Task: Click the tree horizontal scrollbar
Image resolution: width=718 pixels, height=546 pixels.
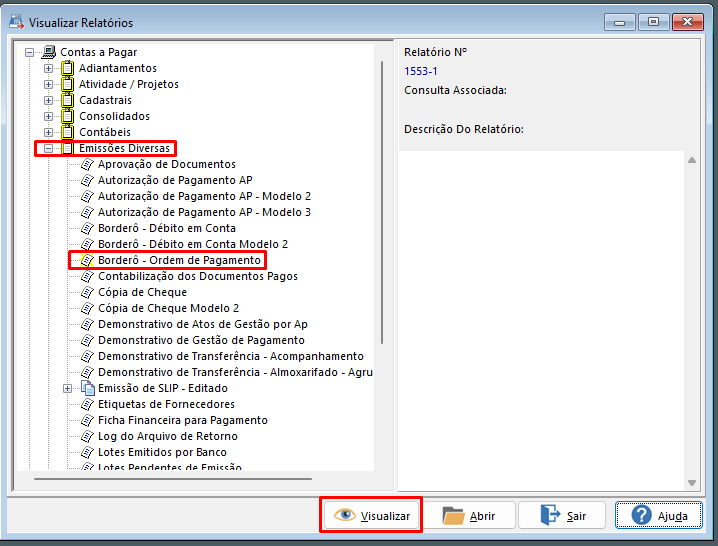Action: coord(173,479)
